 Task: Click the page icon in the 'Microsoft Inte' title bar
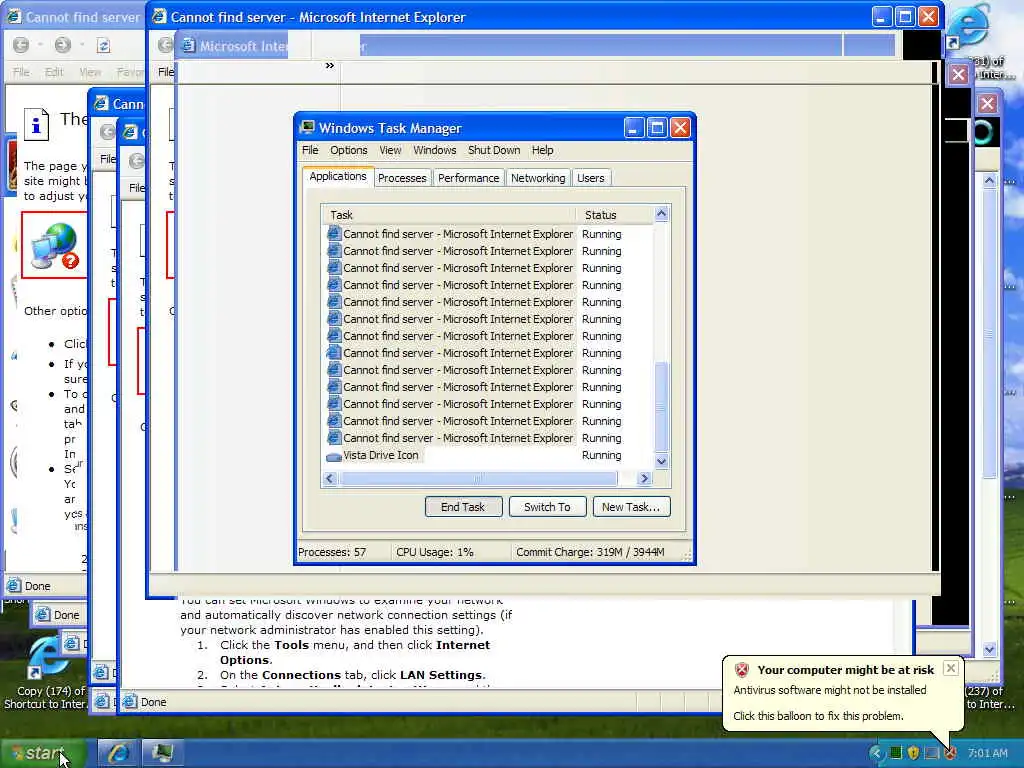(x=189, y=46)
